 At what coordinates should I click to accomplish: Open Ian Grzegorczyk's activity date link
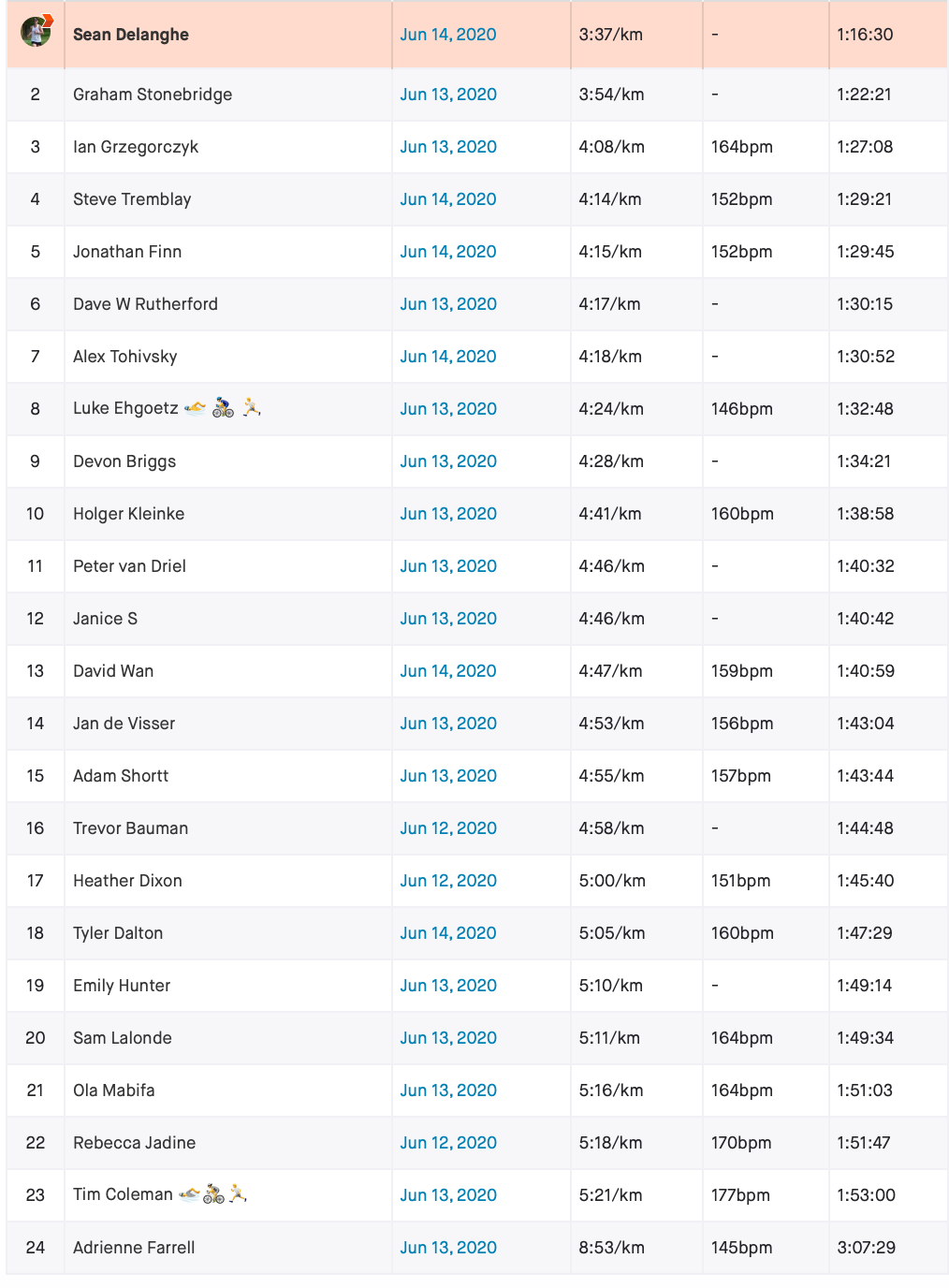pos(448,147)
